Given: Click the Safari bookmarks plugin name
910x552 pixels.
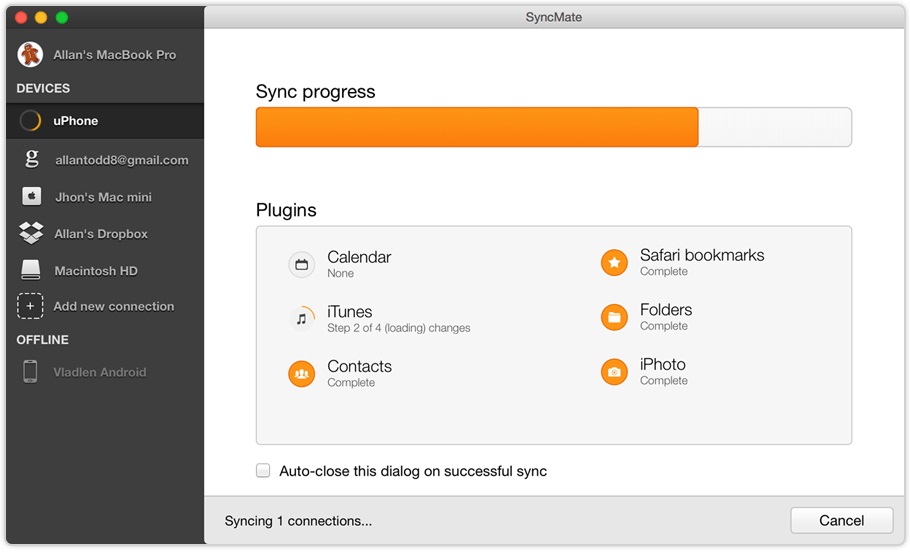Looking at the screenshot, I should coord(702,255).
